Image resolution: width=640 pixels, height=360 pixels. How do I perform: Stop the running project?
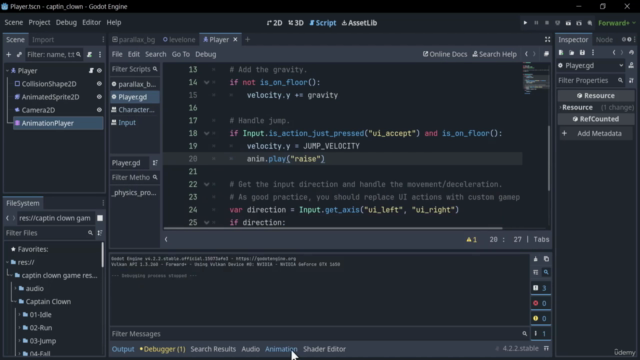pos(547,23)
